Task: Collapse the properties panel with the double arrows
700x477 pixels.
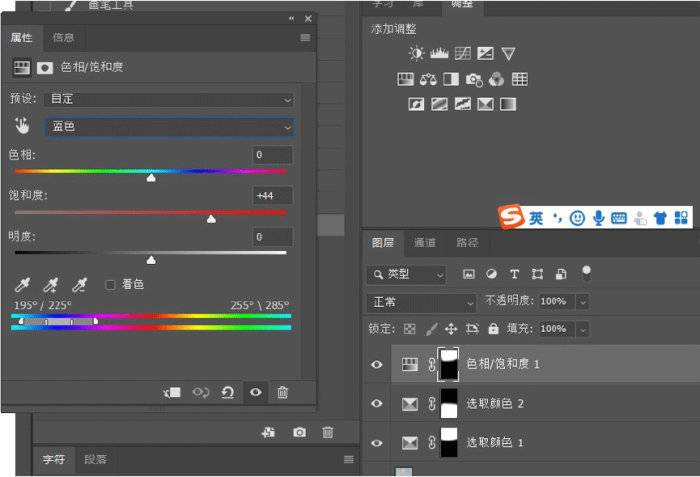Action: (292, 18)
